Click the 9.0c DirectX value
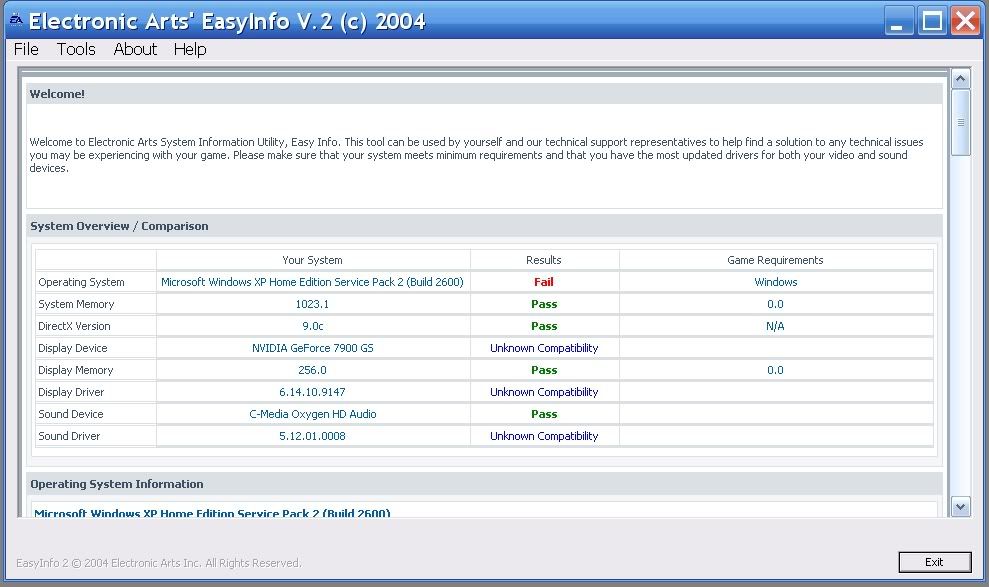This screenshot has height=587, width=989. (313, 326)
